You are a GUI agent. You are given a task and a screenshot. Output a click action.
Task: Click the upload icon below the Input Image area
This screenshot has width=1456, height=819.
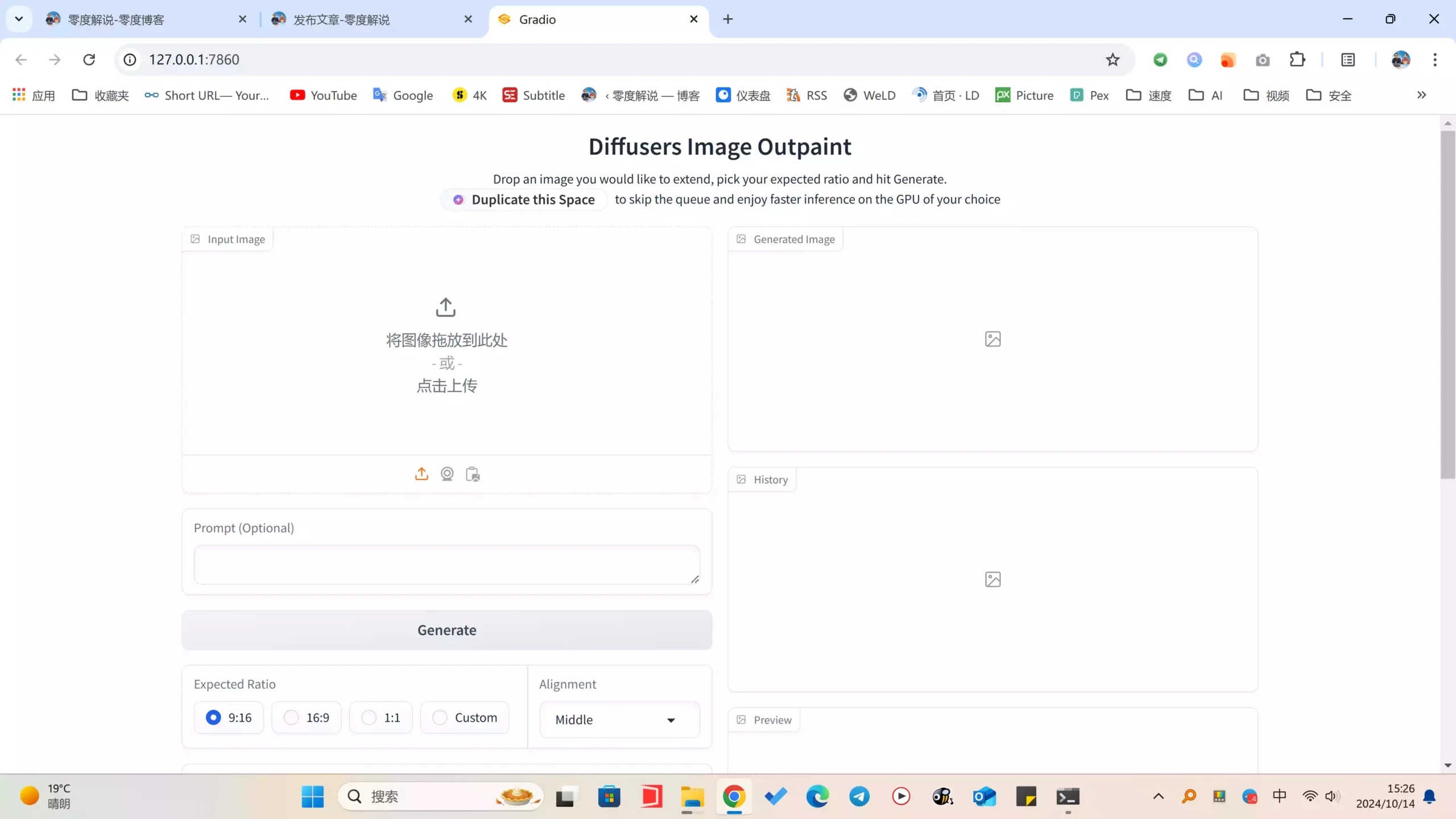point(421,474)
